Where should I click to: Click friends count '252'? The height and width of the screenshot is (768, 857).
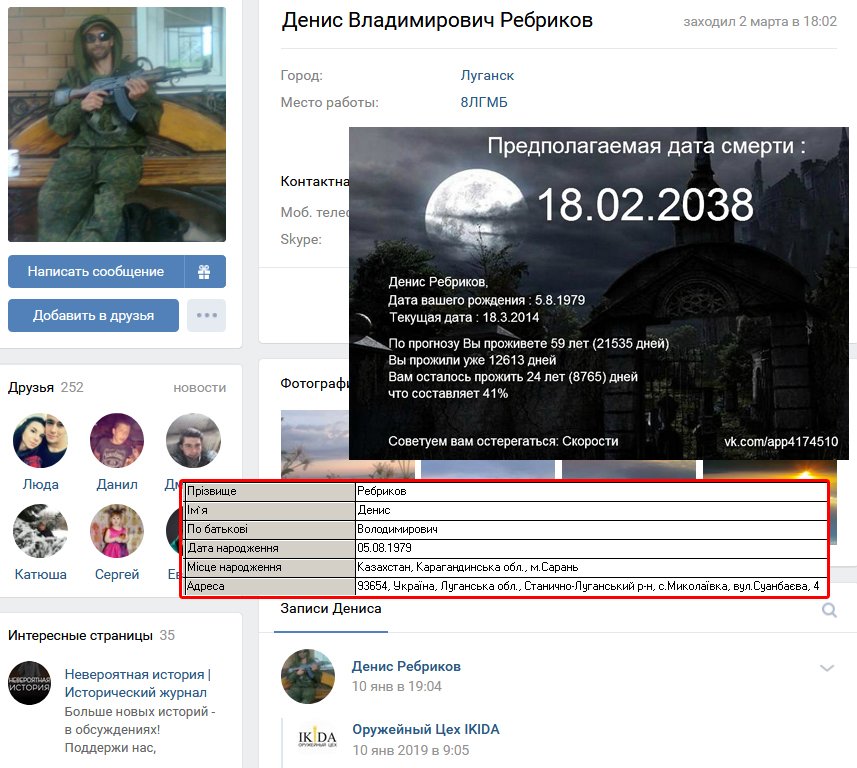72,388
